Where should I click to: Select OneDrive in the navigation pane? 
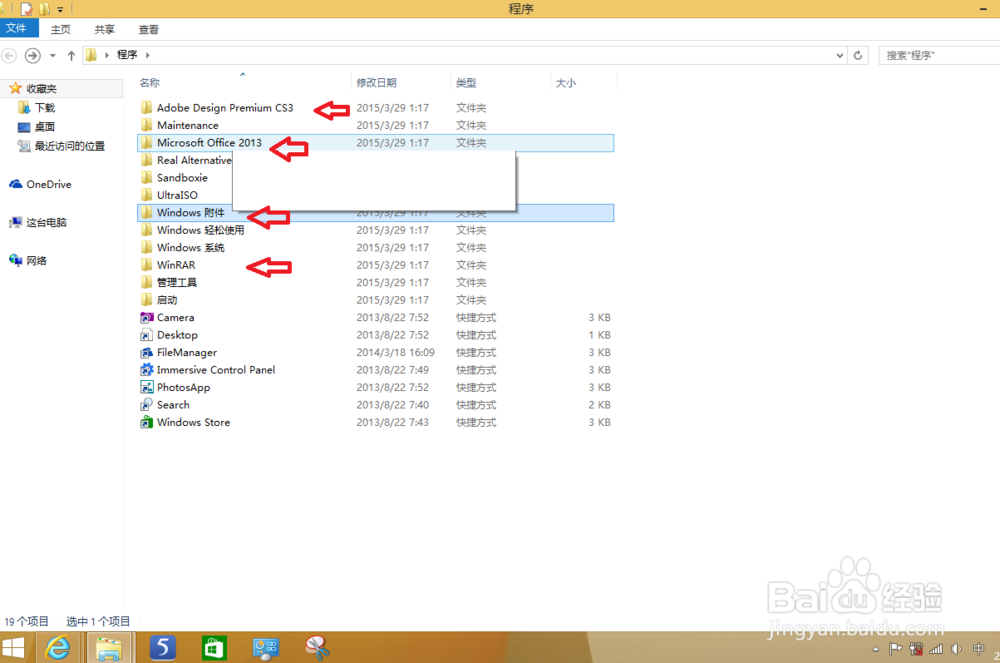tap(48, 184)
